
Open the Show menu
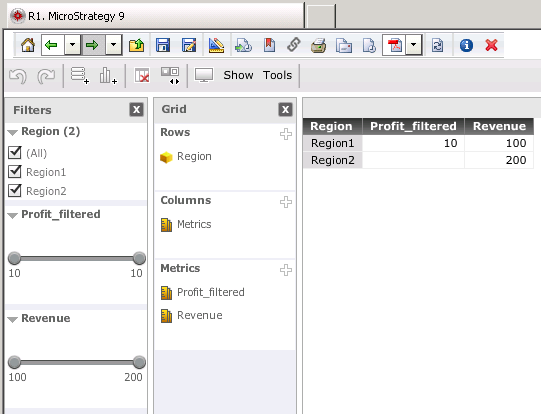click(238, 75)
